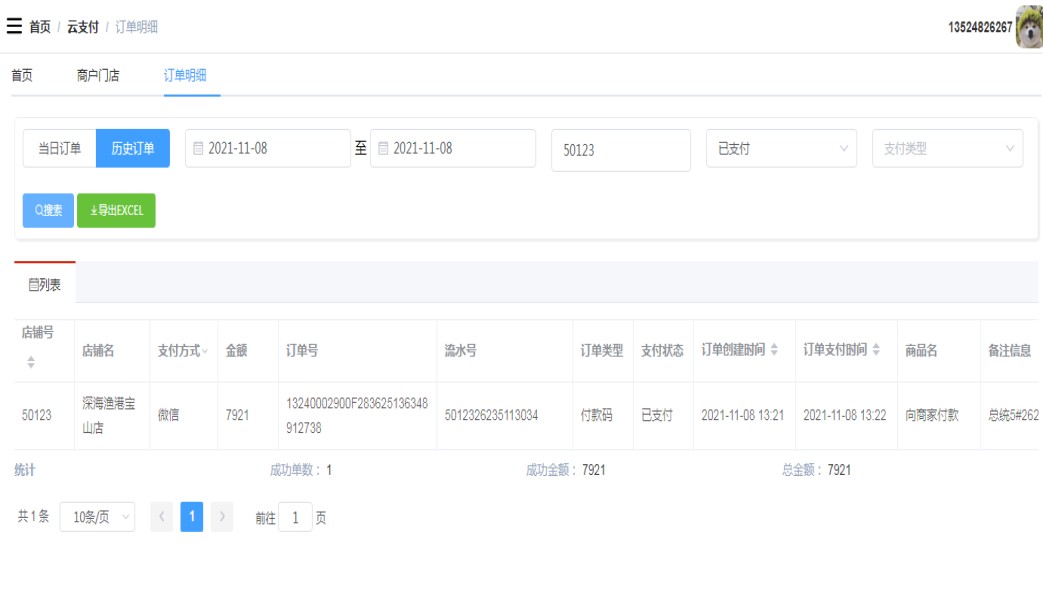Open the user avatar profile picture
The image size is (1043, 605).
1029,27
